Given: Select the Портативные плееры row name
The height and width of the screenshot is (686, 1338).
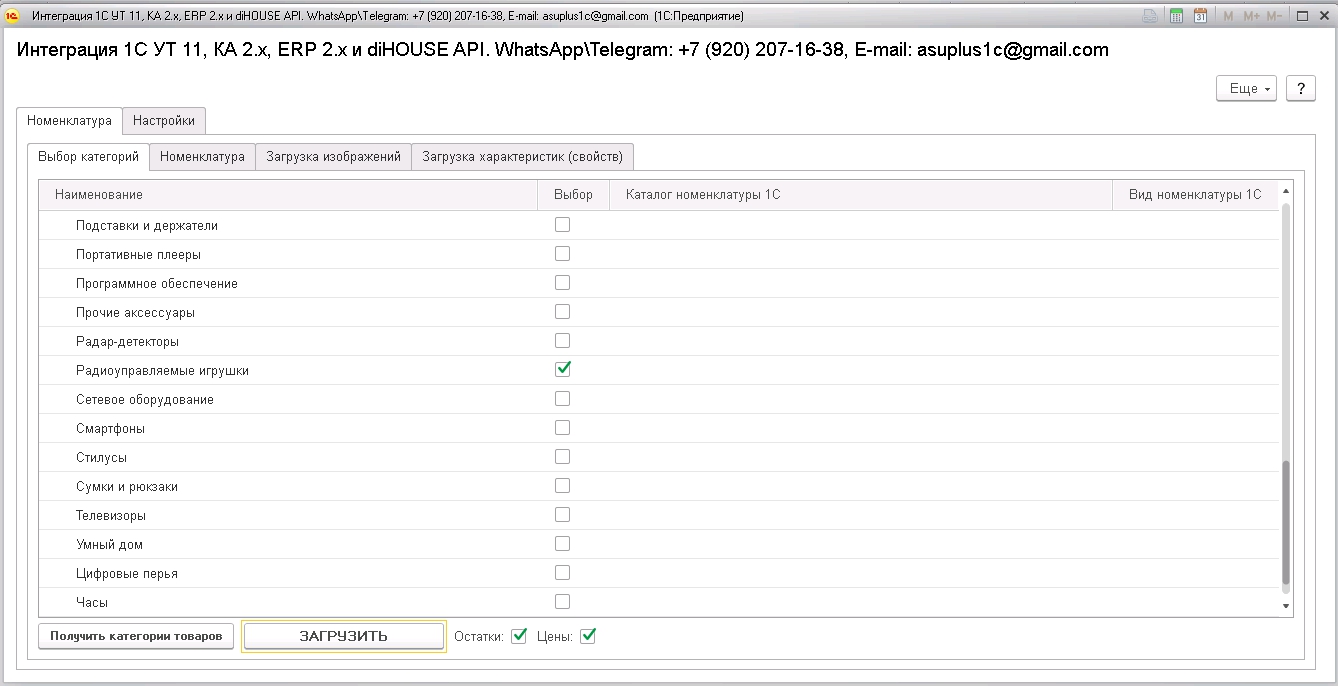Looking at the screenshot, I should [138, 255].
